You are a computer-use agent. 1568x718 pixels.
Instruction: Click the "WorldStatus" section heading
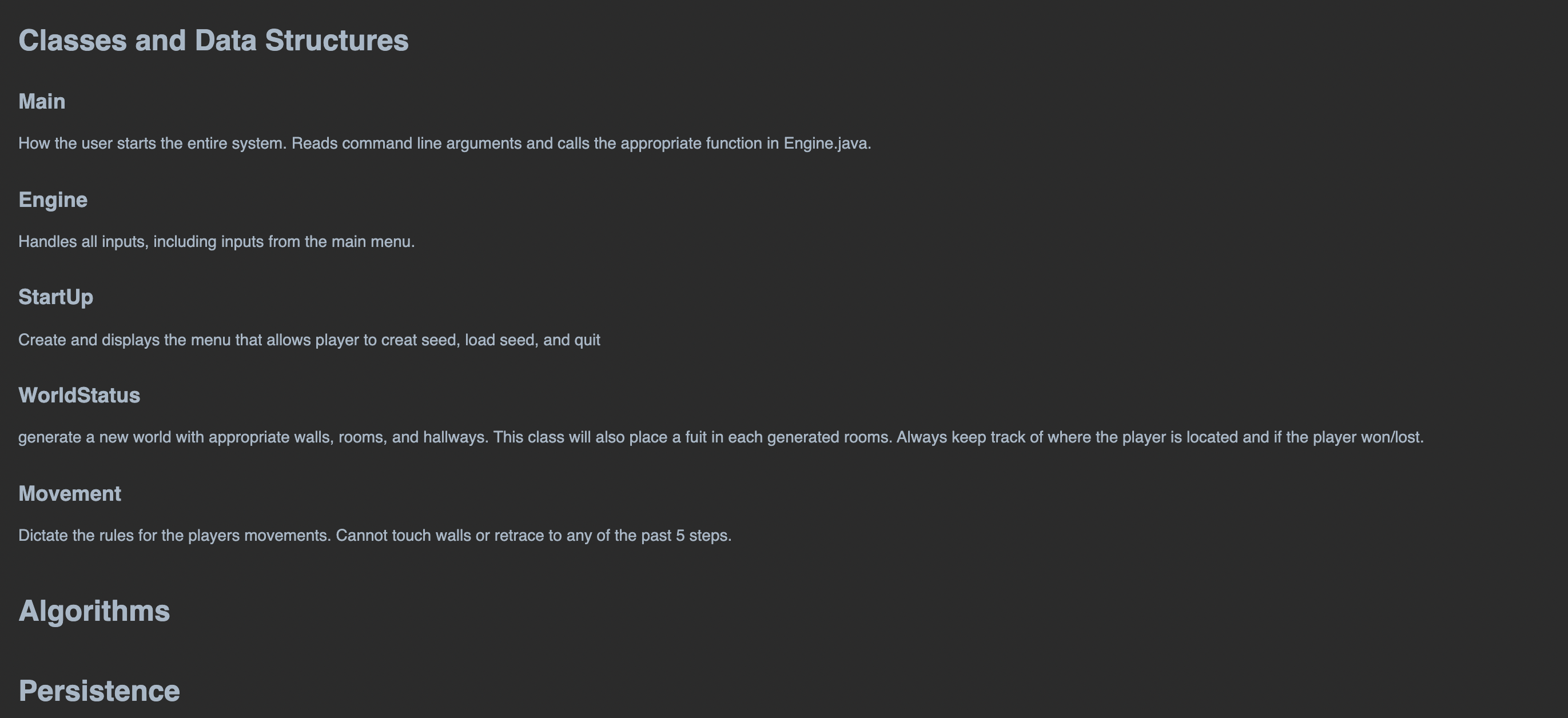pyautogui.click(x=79, y=396)
